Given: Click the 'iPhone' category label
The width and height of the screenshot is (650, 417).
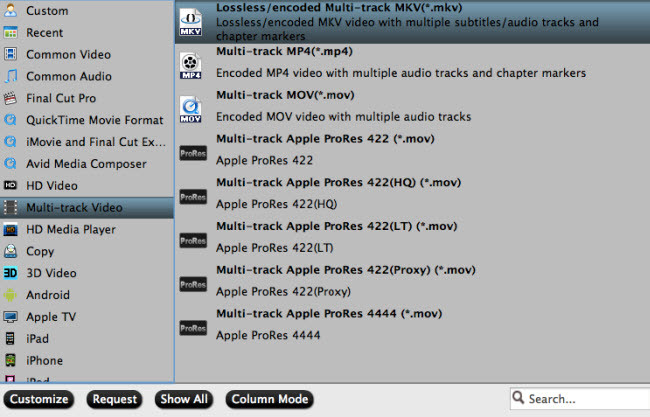Looking at the screenshot, I should pos(44,361).
